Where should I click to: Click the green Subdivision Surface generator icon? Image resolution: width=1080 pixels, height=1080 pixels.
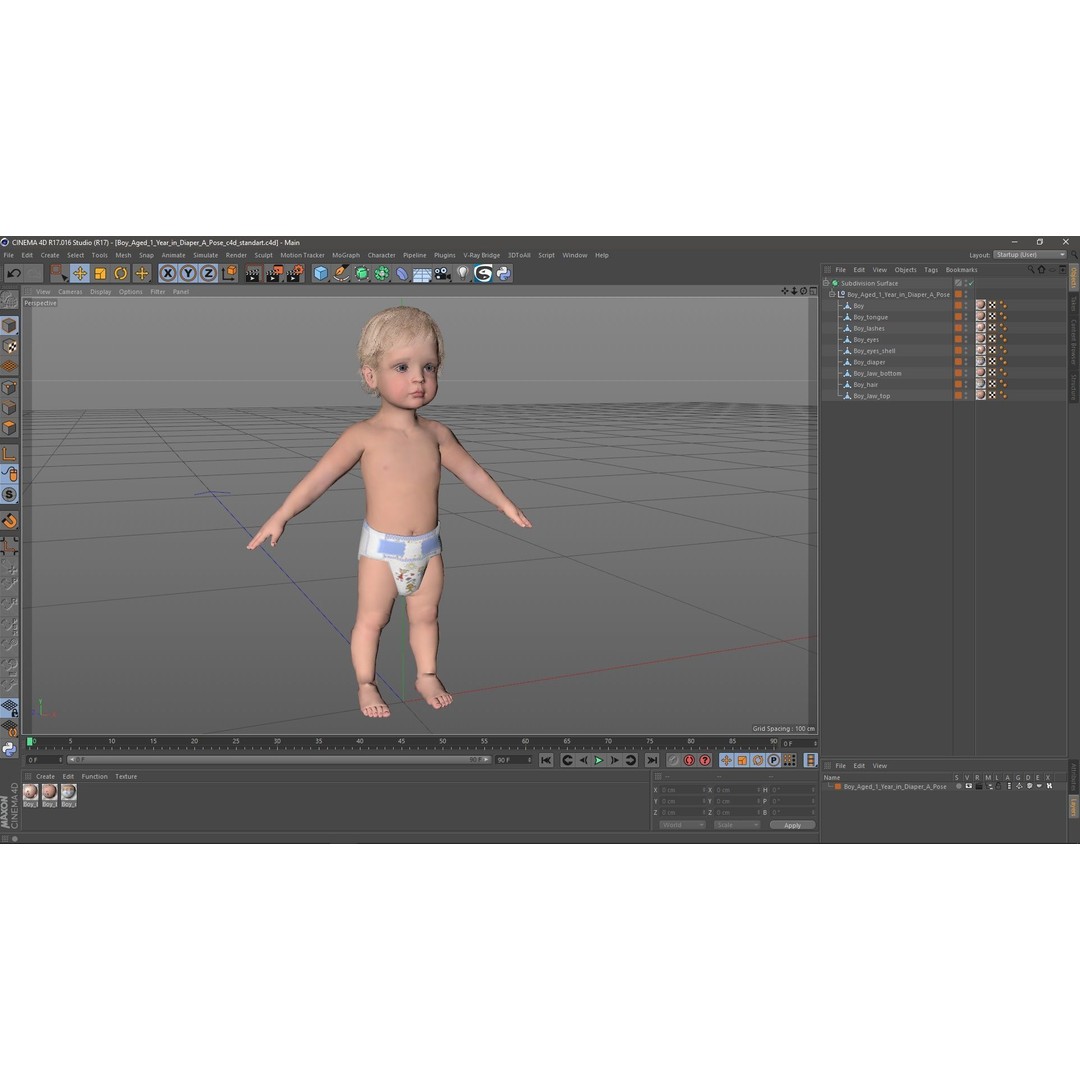362,274
